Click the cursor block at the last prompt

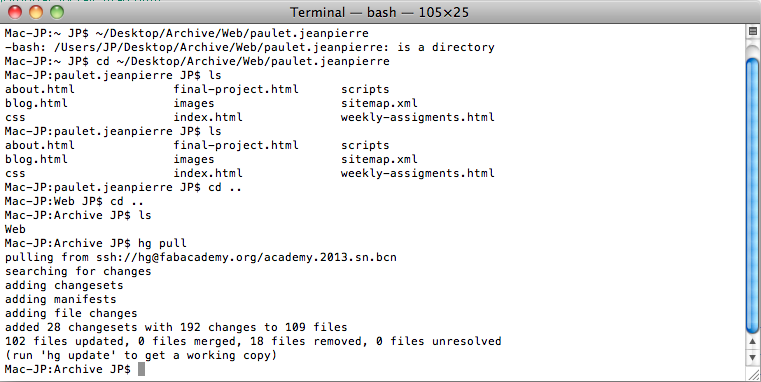point(141,369)
